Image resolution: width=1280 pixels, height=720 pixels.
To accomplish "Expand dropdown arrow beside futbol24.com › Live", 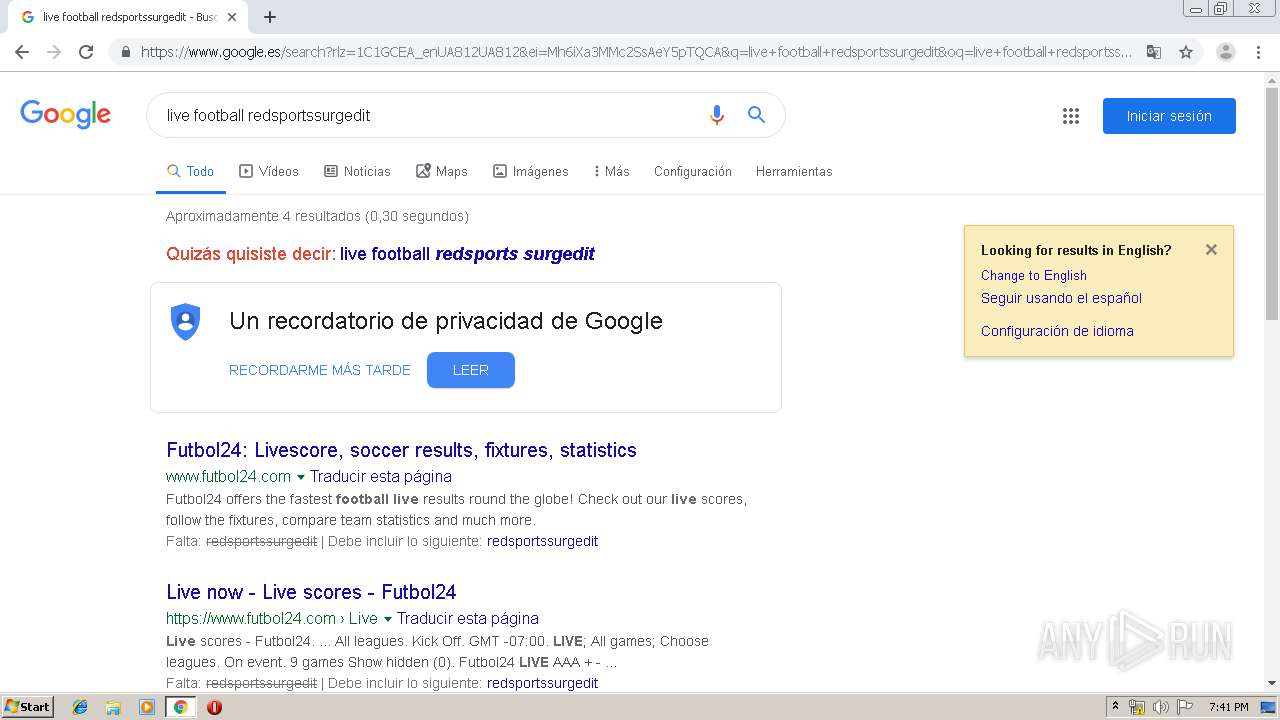I will pyautogui.click(x=387, y=619).
